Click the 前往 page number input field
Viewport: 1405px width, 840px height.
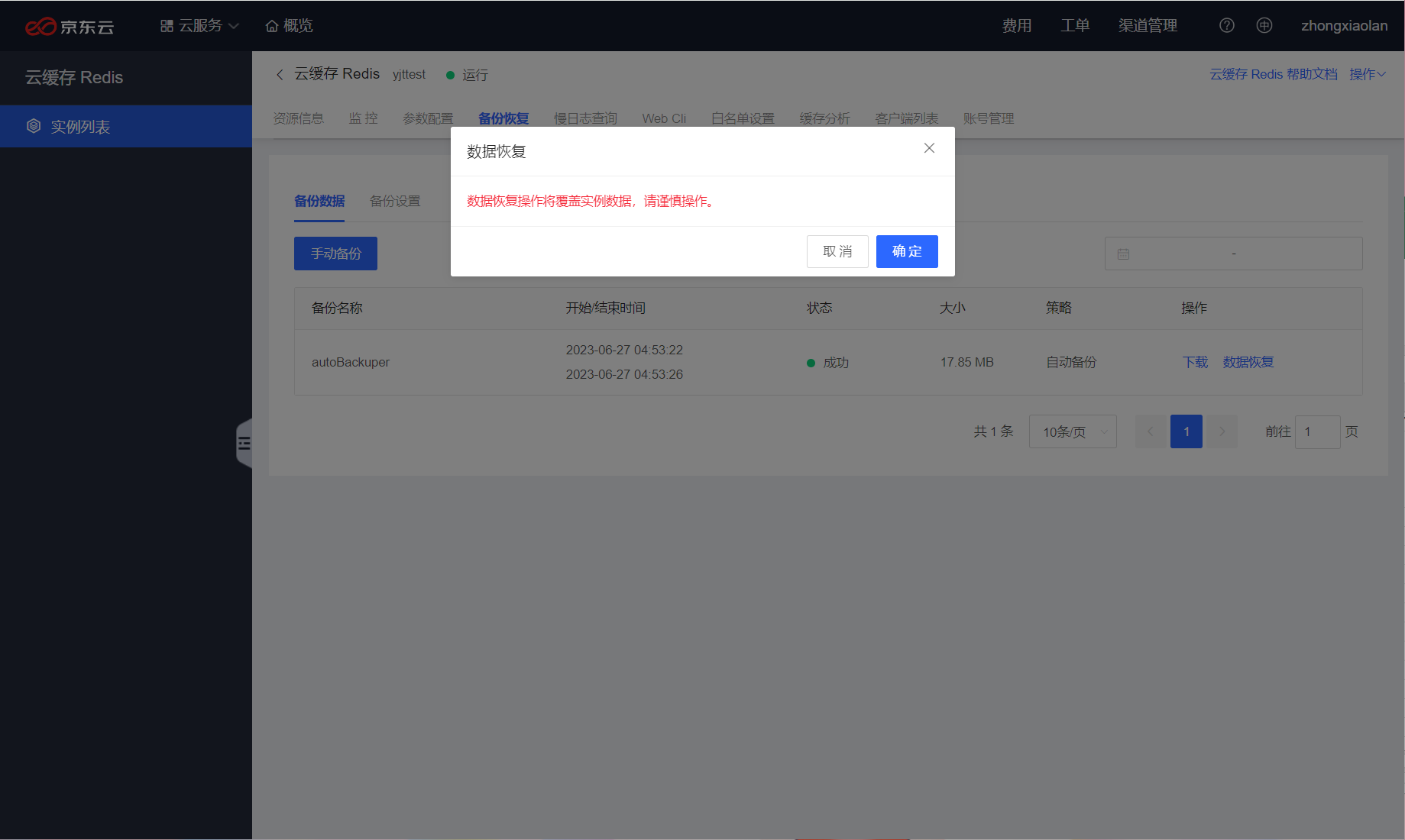pyautogui.click(x=1317, y=431)
